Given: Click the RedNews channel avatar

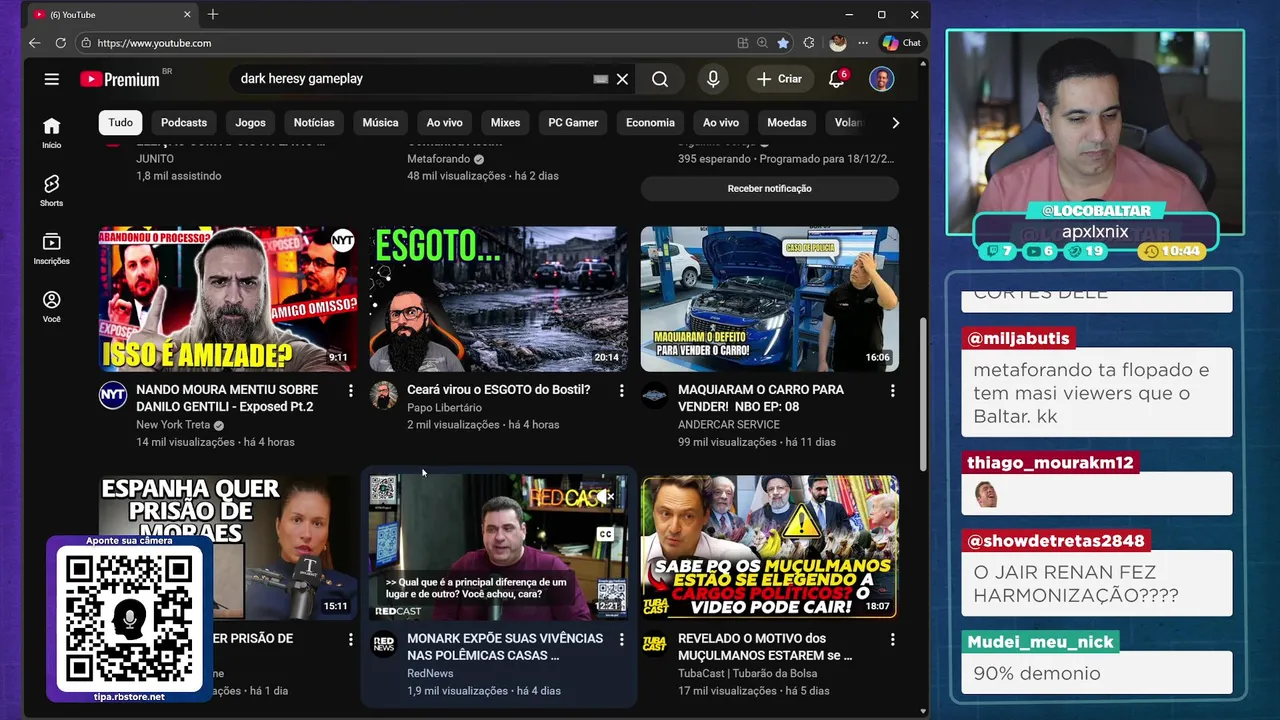Looking at the screenshot, I should pos(384,645).
